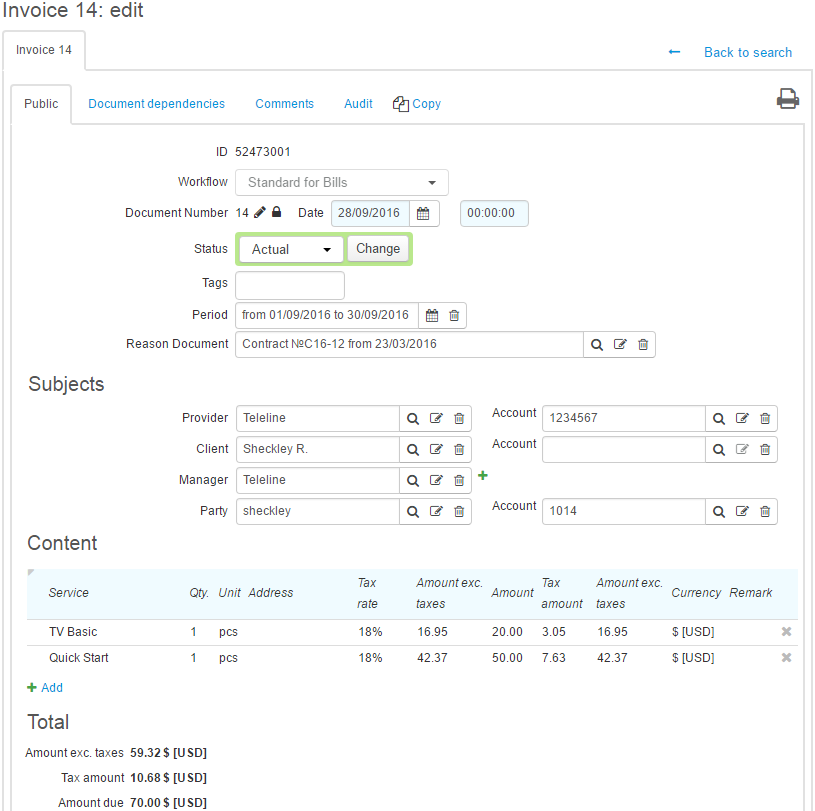
Task: Search Party with magnifier icon
Action: tap(413, 512)
